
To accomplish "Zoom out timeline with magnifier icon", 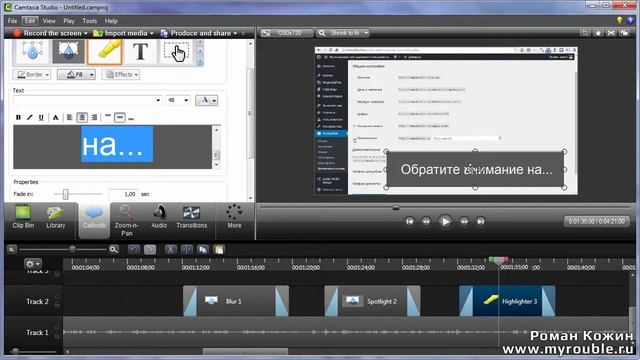I will click(x=12, y=249).
